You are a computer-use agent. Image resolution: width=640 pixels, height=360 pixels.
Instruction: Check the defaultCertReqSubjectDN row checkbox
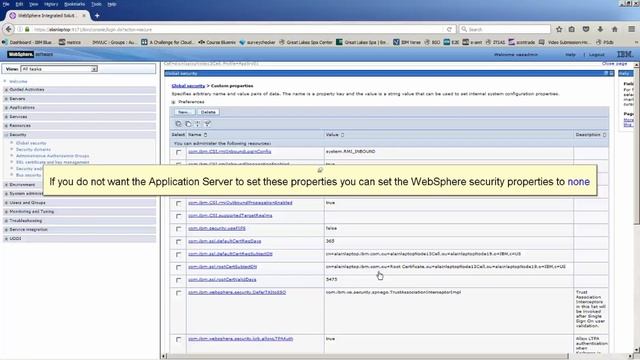click(178, 255)
